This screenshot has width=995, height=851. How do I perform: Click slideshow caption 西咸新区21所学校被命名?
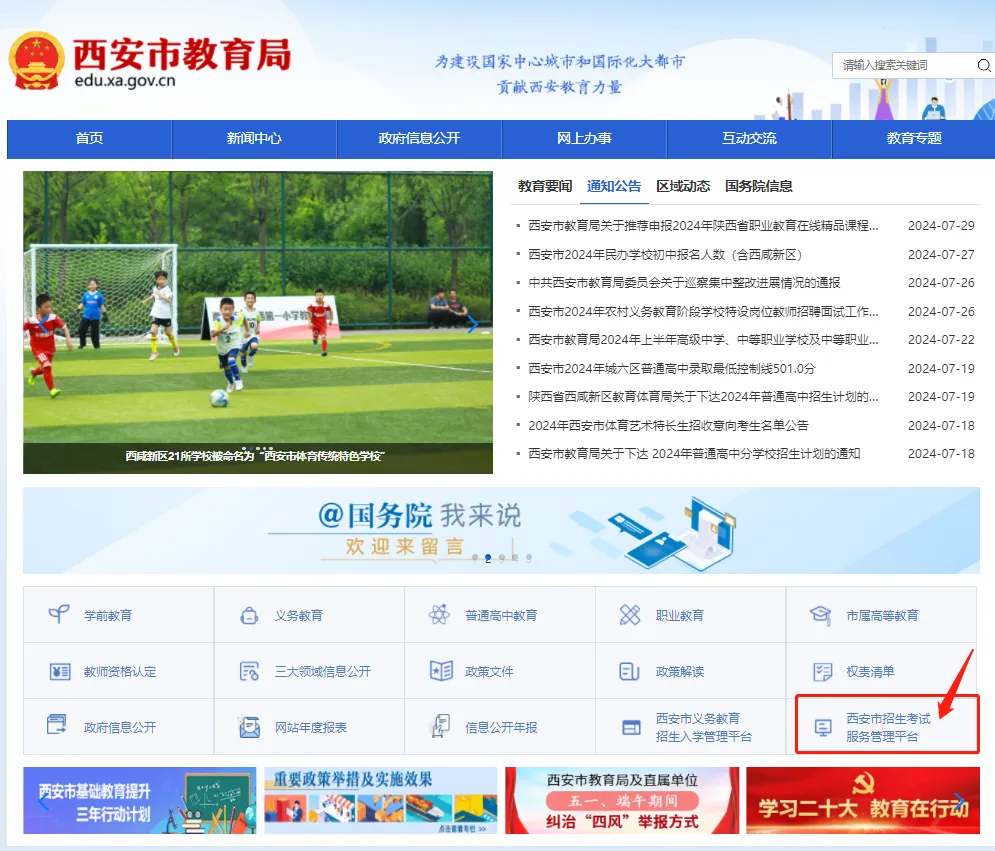point(254,456)
